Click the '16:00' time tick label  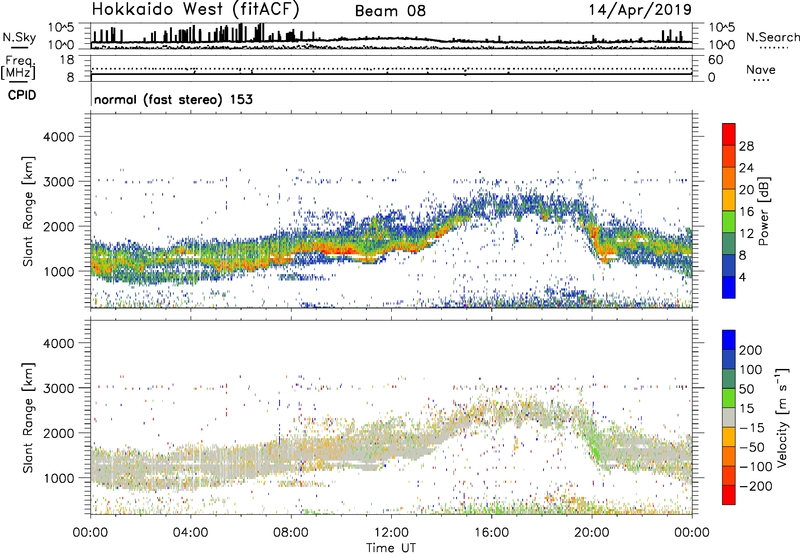click(491, 533)
